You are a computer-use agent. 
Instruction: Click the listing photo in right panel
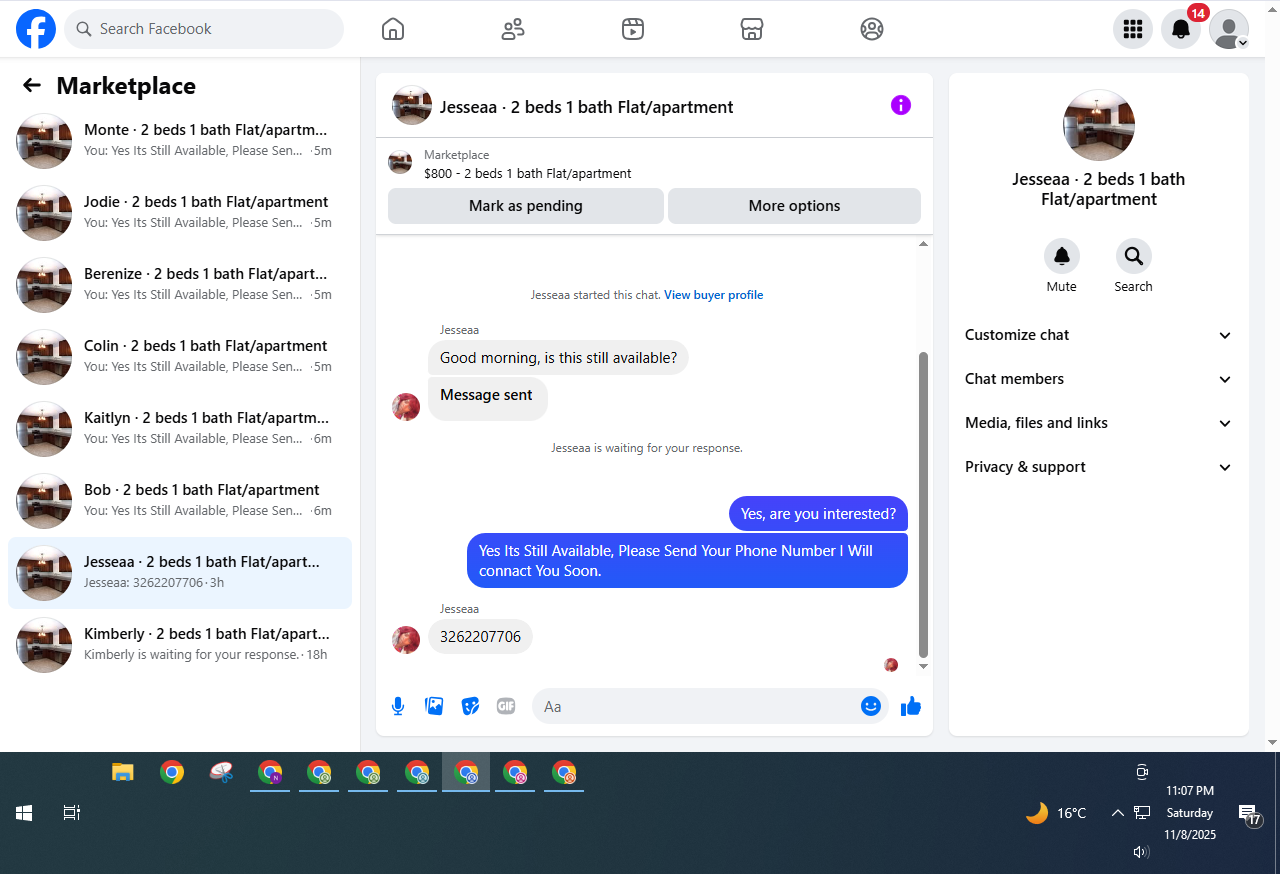(x=1099, y=125)
